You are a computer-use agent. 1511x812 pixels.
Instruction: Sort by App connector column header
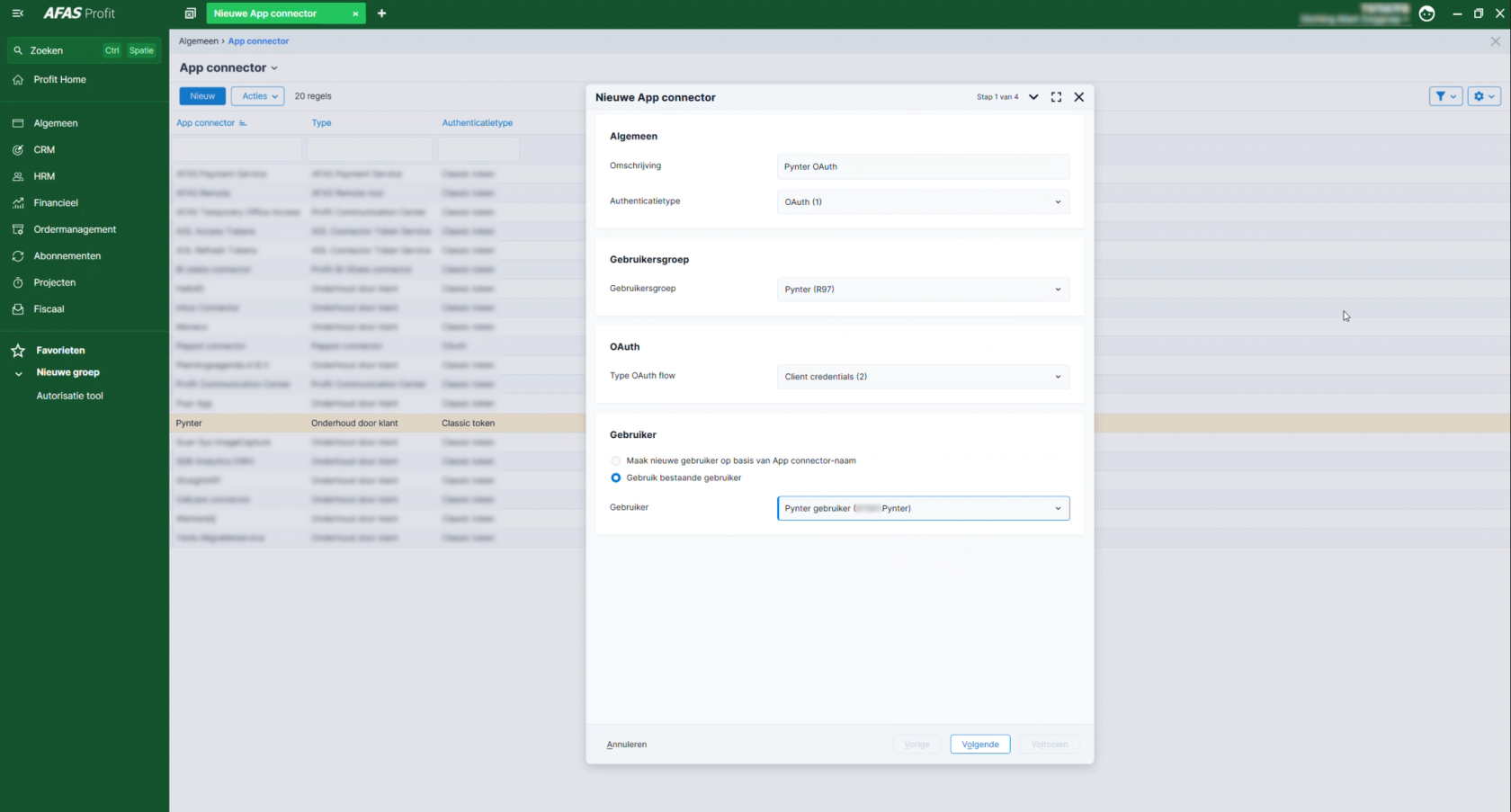[x=205, y=123]
